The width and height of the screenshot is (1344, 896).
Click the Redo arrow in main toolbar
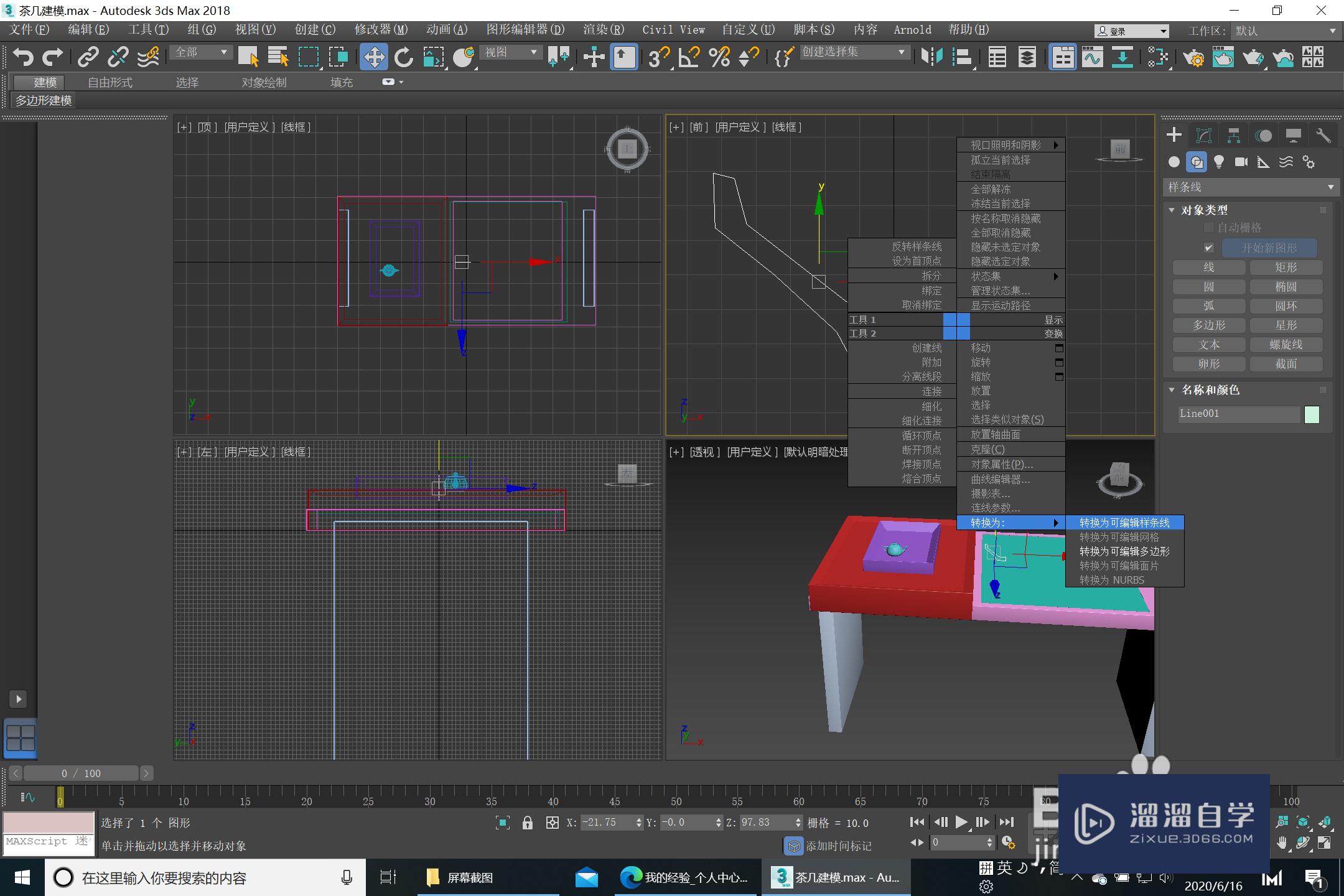pyautogui.click(x=53, y=57)
